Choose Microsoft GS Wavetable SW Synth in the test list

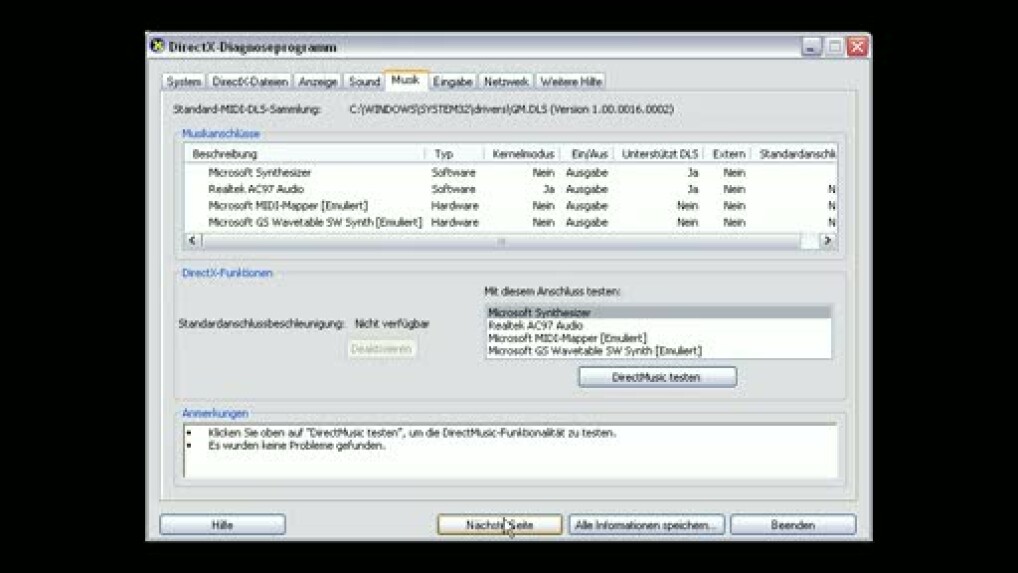[x=594, y=351]
